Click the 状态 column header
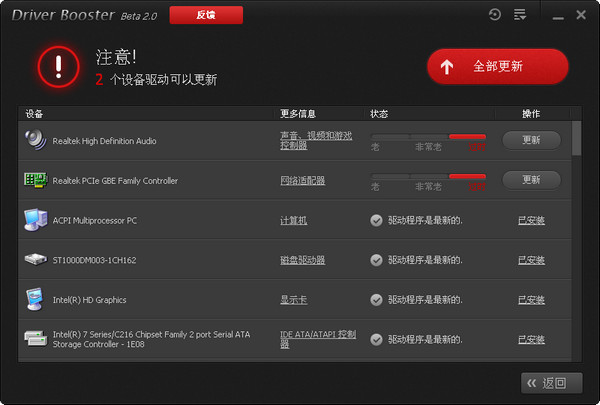The width and height of the screenshot is (600, 405). [x=379, y=114]
